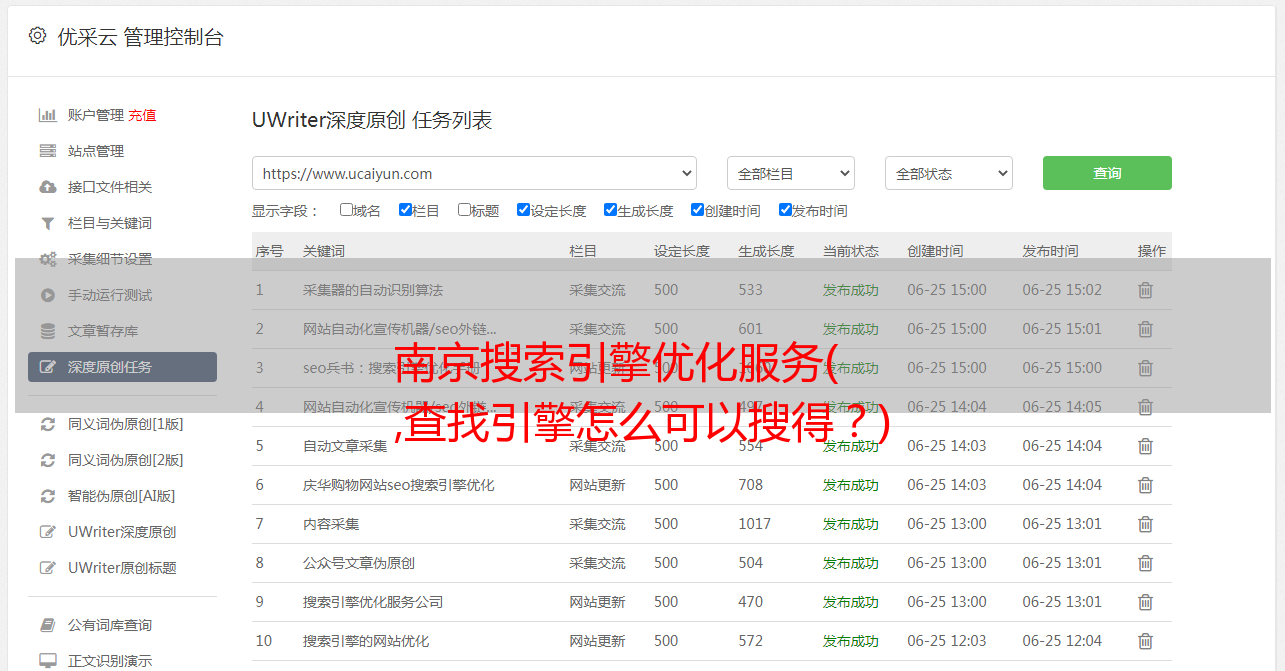Select 栏目与关键词 menu item

(x=110, y=223)
